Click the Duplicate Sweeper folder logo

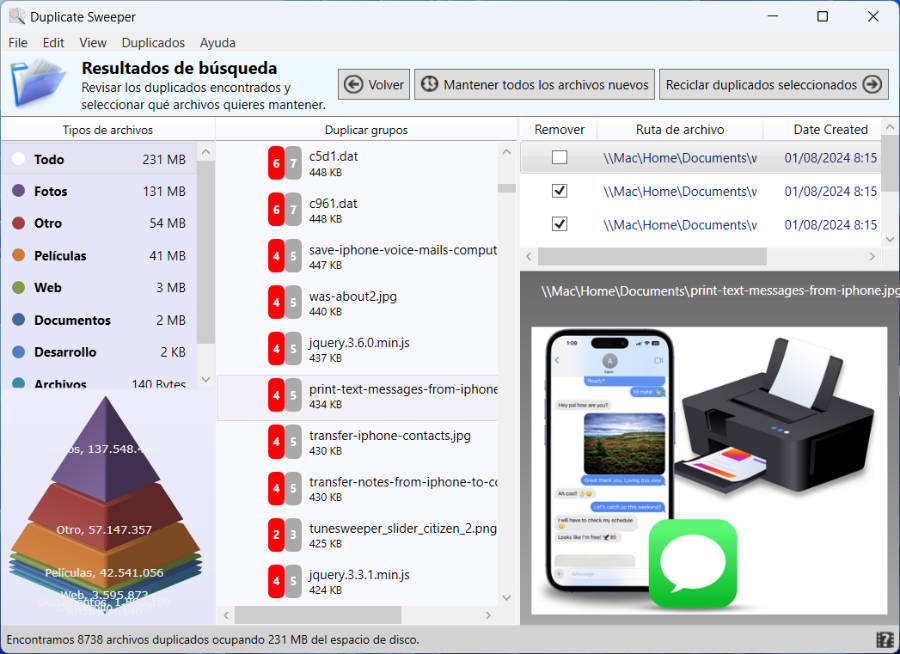(38, 83)
